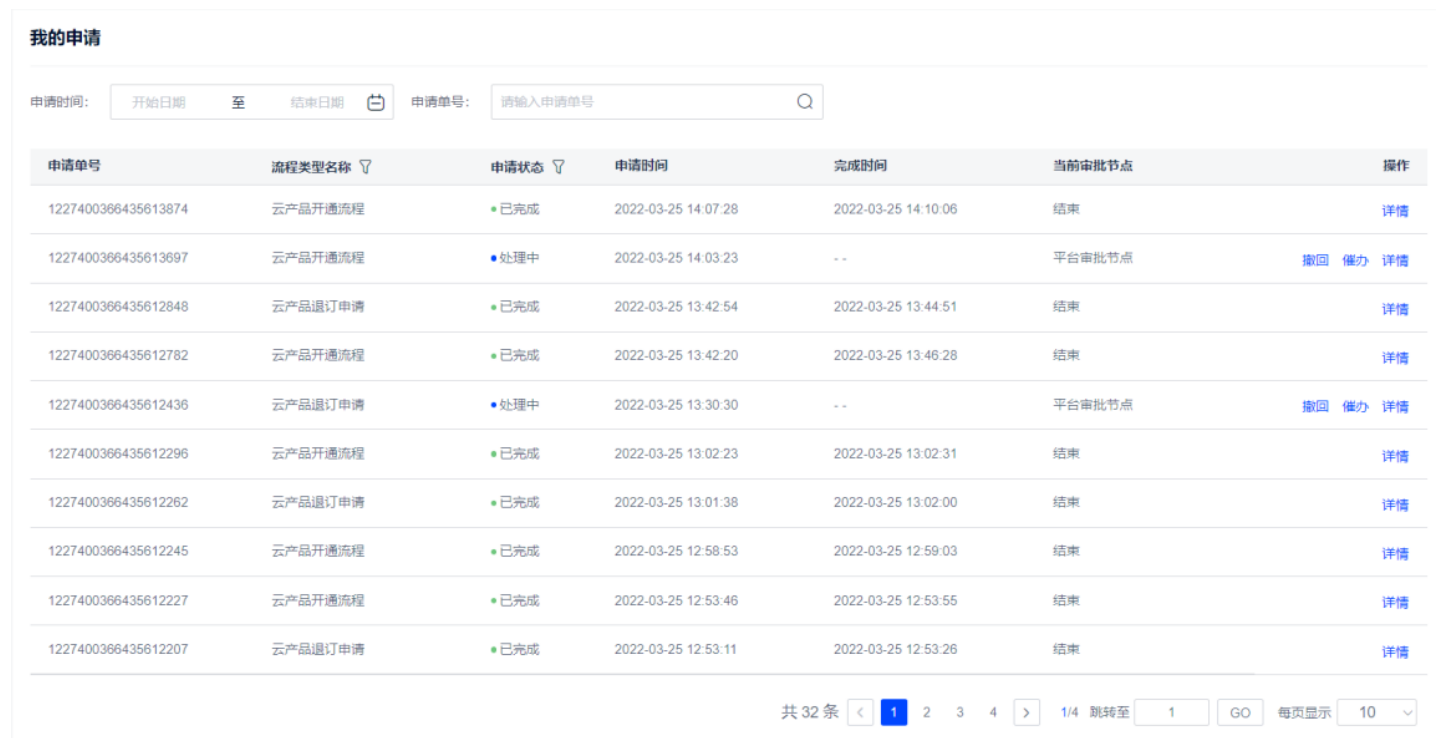Filter by 流程类型名称 funnel icon
The height and width of the screenshot is (738, 1436).
point(365,167)
